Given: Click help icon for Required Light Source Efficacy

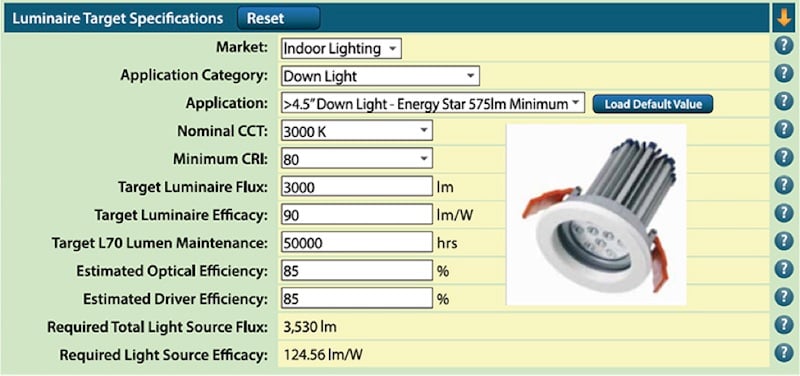Looking at the screenshot, I should coord(784,353).
